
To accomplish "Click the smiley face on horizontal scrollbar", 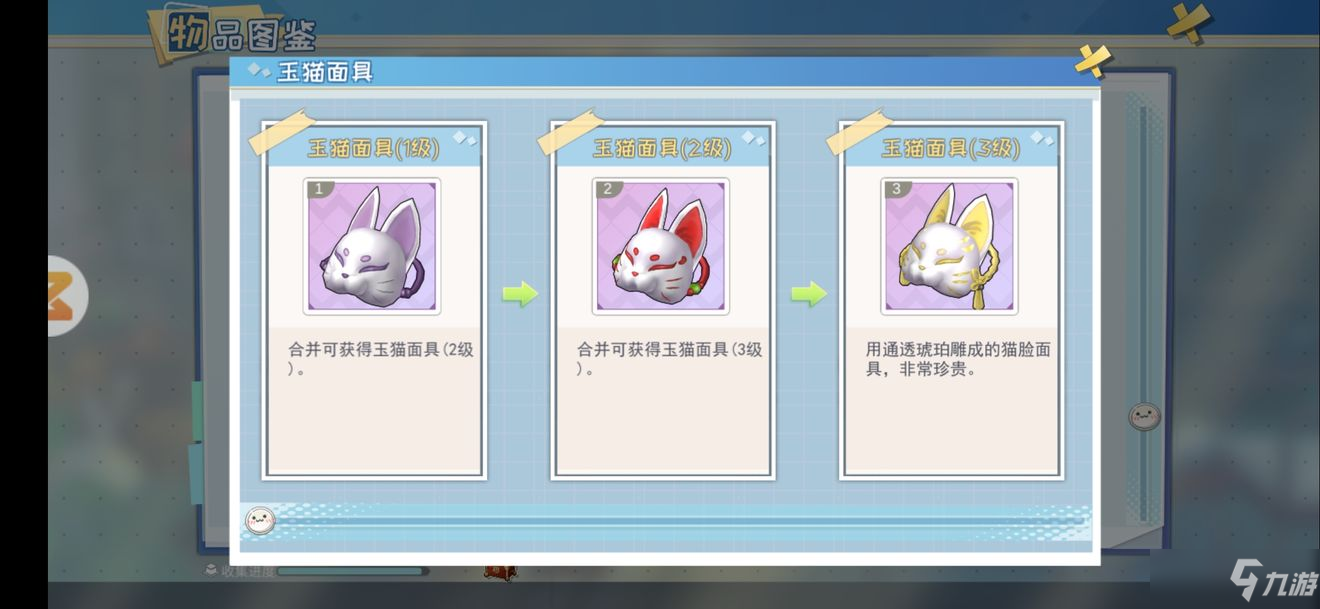I will pyautogui.click(x=260, y=520).
